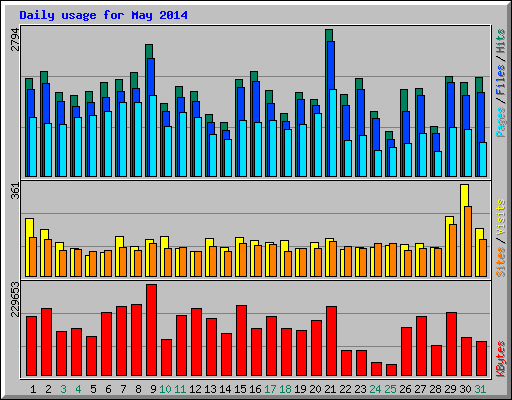Select the tallest red KBytes bar on day 9
This screenshot has width=512, height=400.
point(151,330)
